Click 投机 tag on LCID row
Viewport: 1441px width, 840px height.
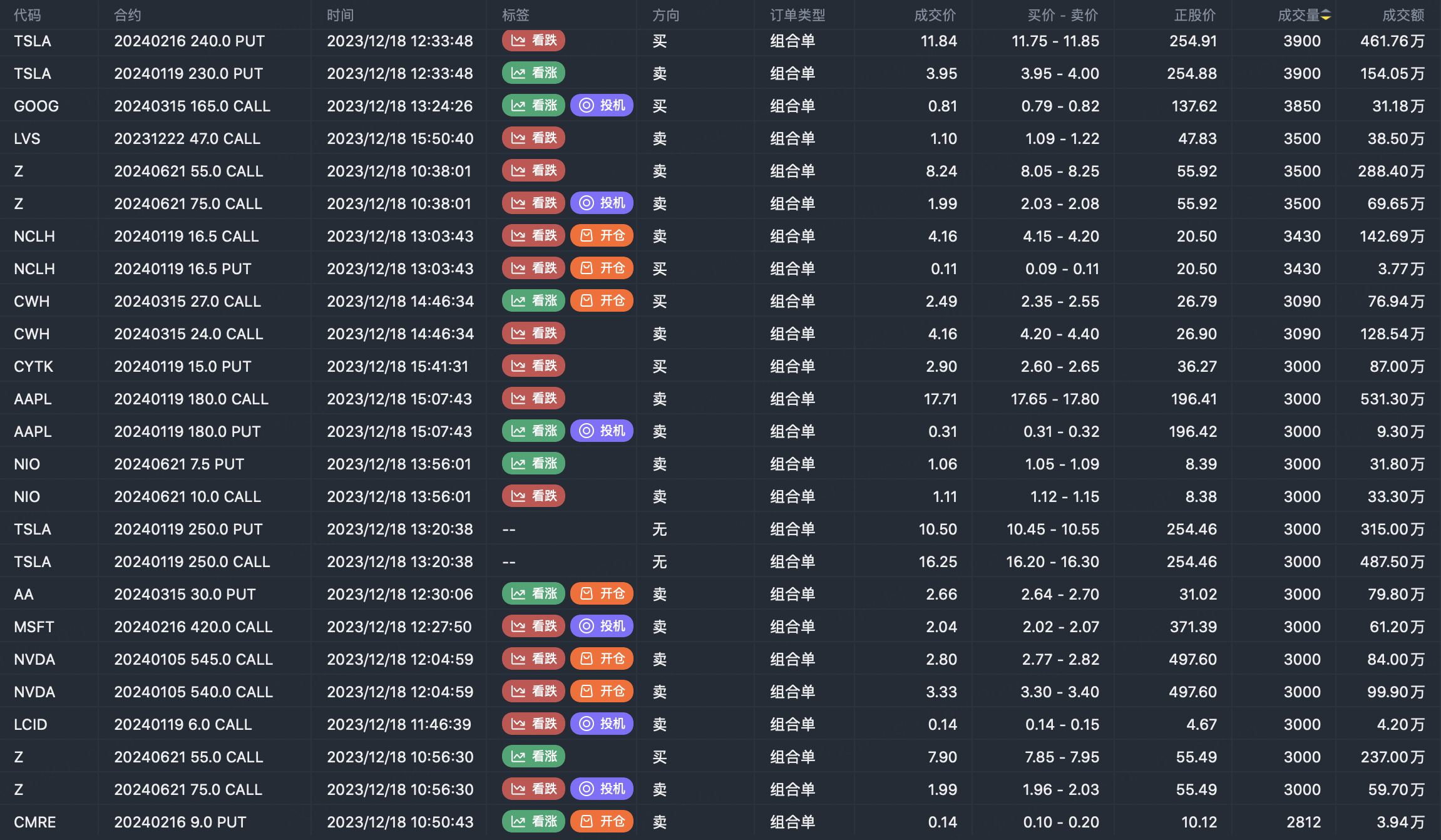point(602,724)
